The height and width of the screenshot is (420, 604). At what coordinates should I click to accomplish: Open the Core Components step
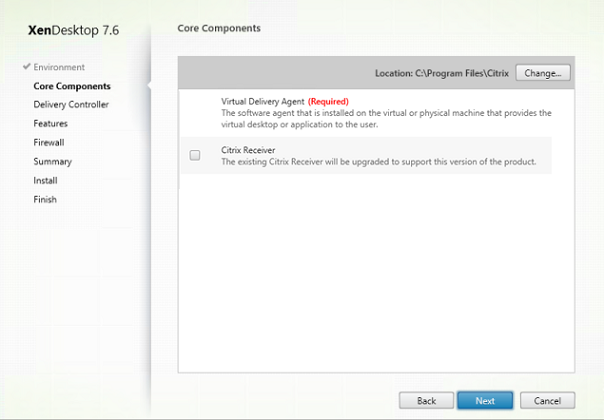[x=72, y=86]
